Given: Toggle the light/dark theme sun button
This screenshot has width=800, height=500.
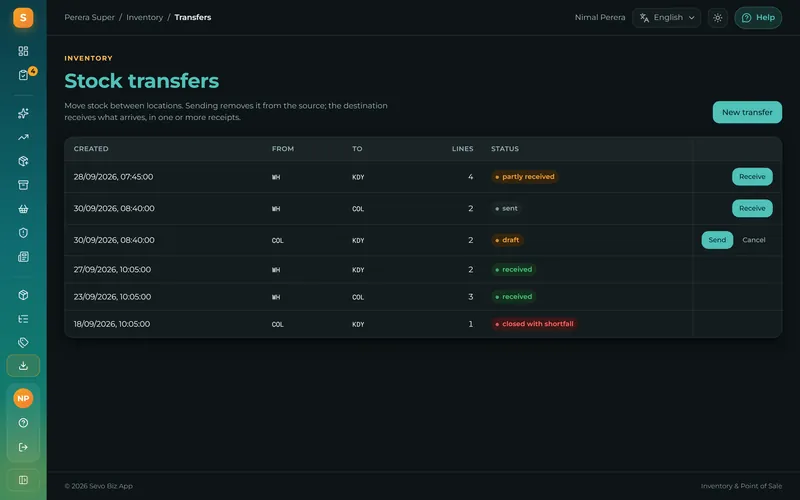Looking at the screenshot, I should 717,18.
